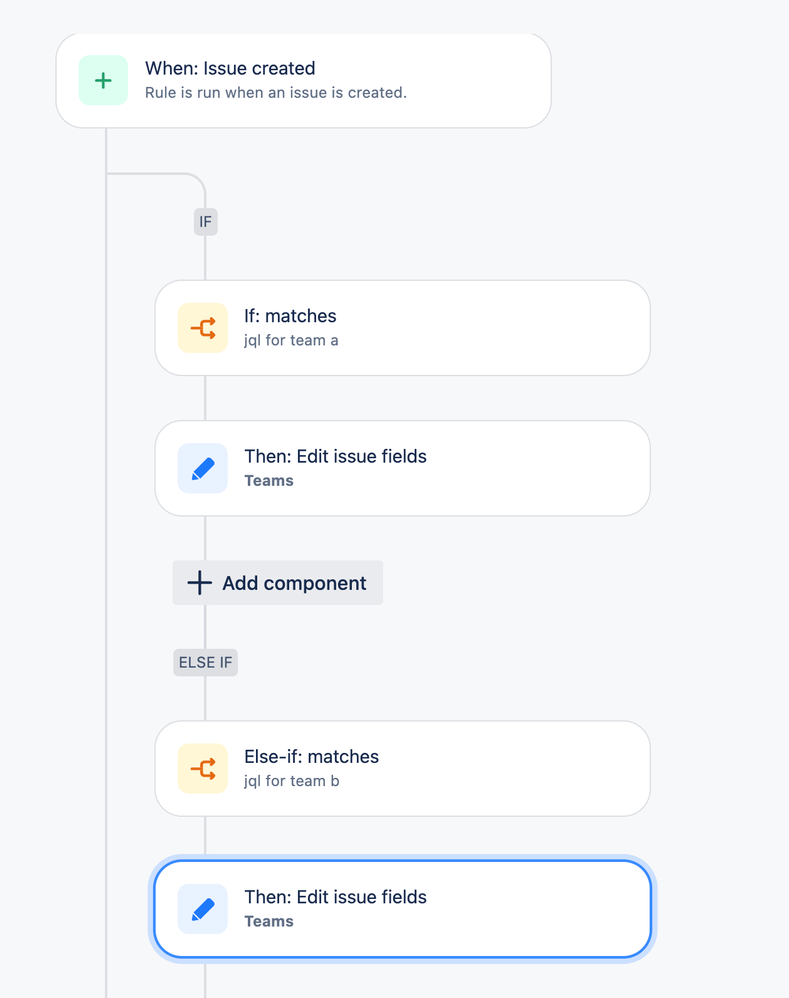Click the pencil icon in the highlighted action
Viewport: 789px width, 998px height.
click(202, 909)
